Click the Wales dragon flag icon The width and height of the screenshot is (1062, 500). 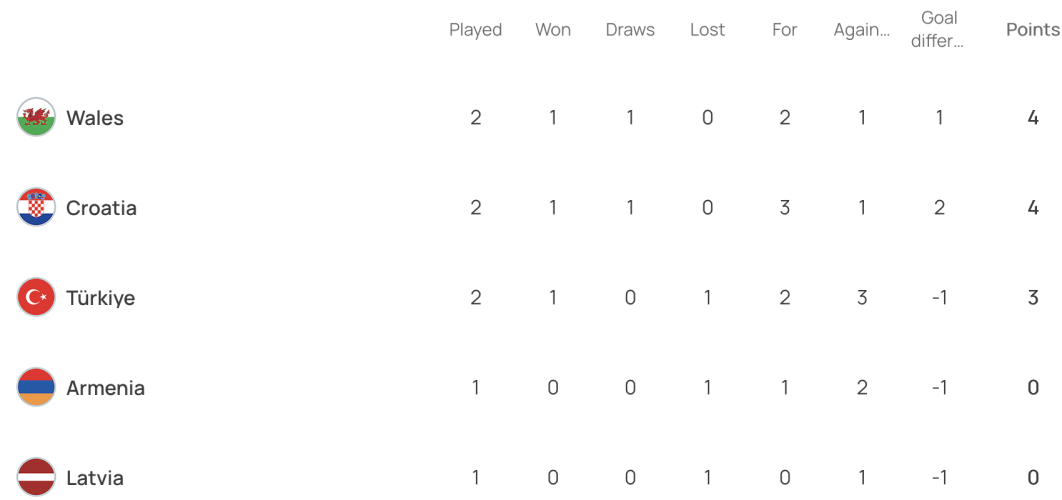point(36,117)
